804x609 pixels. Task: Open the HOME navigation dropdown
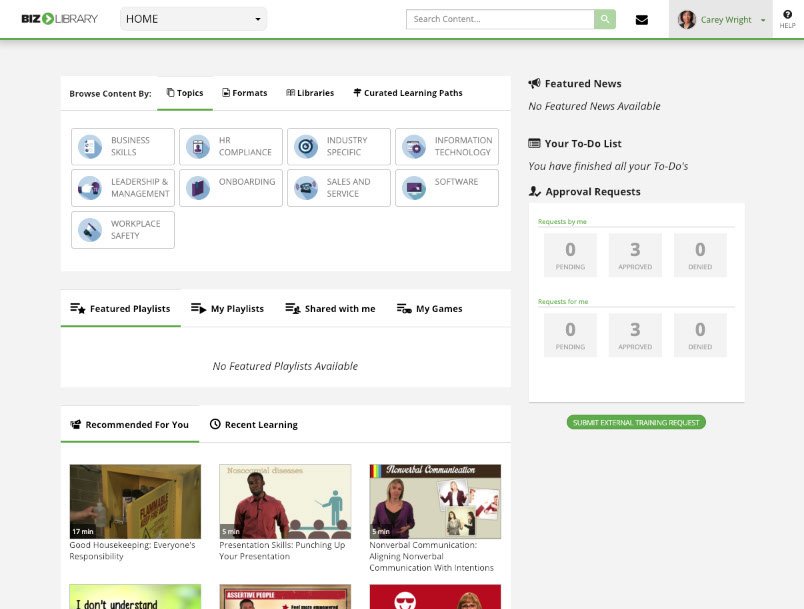pos(193,19)
